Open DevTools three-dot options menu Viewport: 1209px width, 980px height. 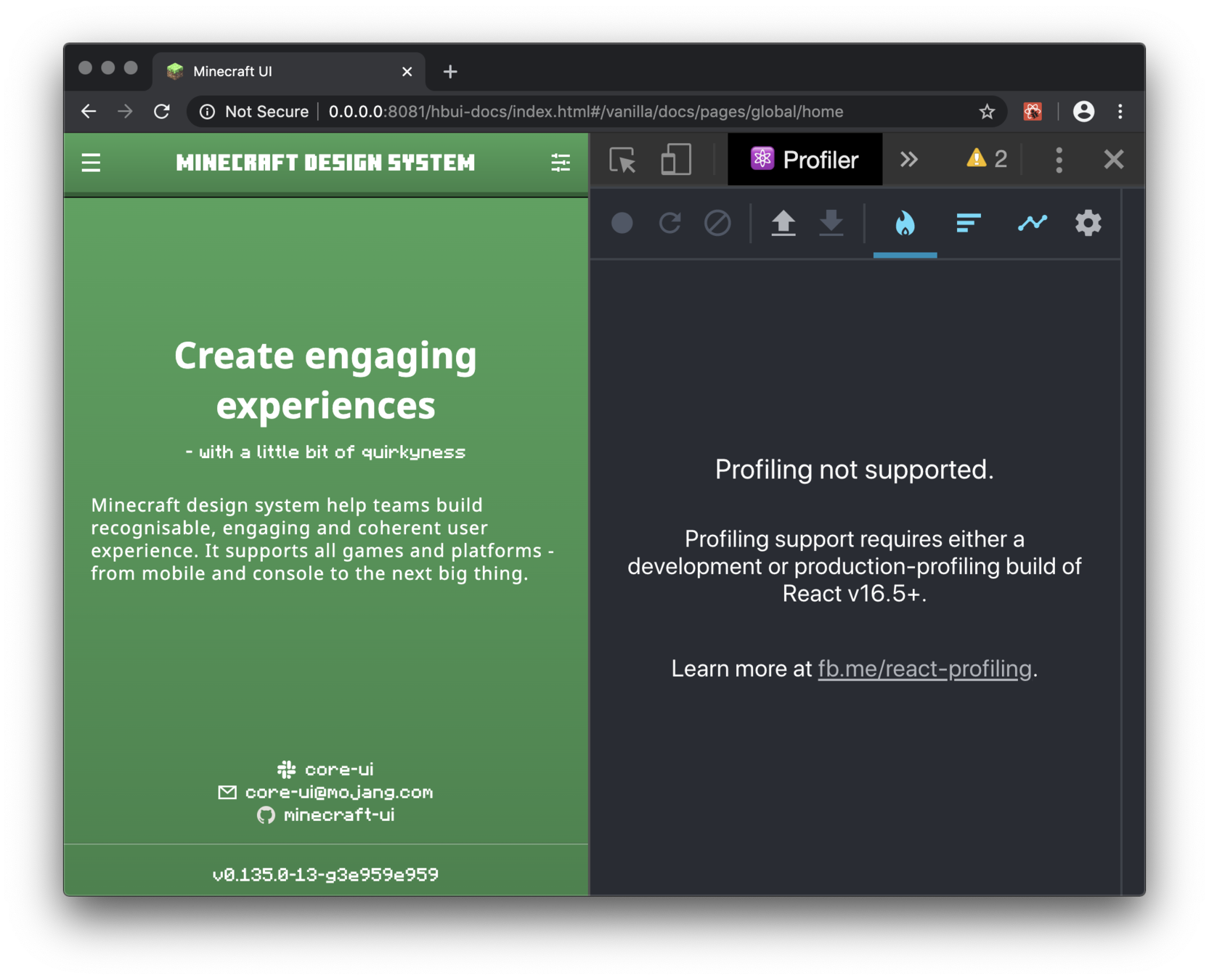click(1059, 160)
